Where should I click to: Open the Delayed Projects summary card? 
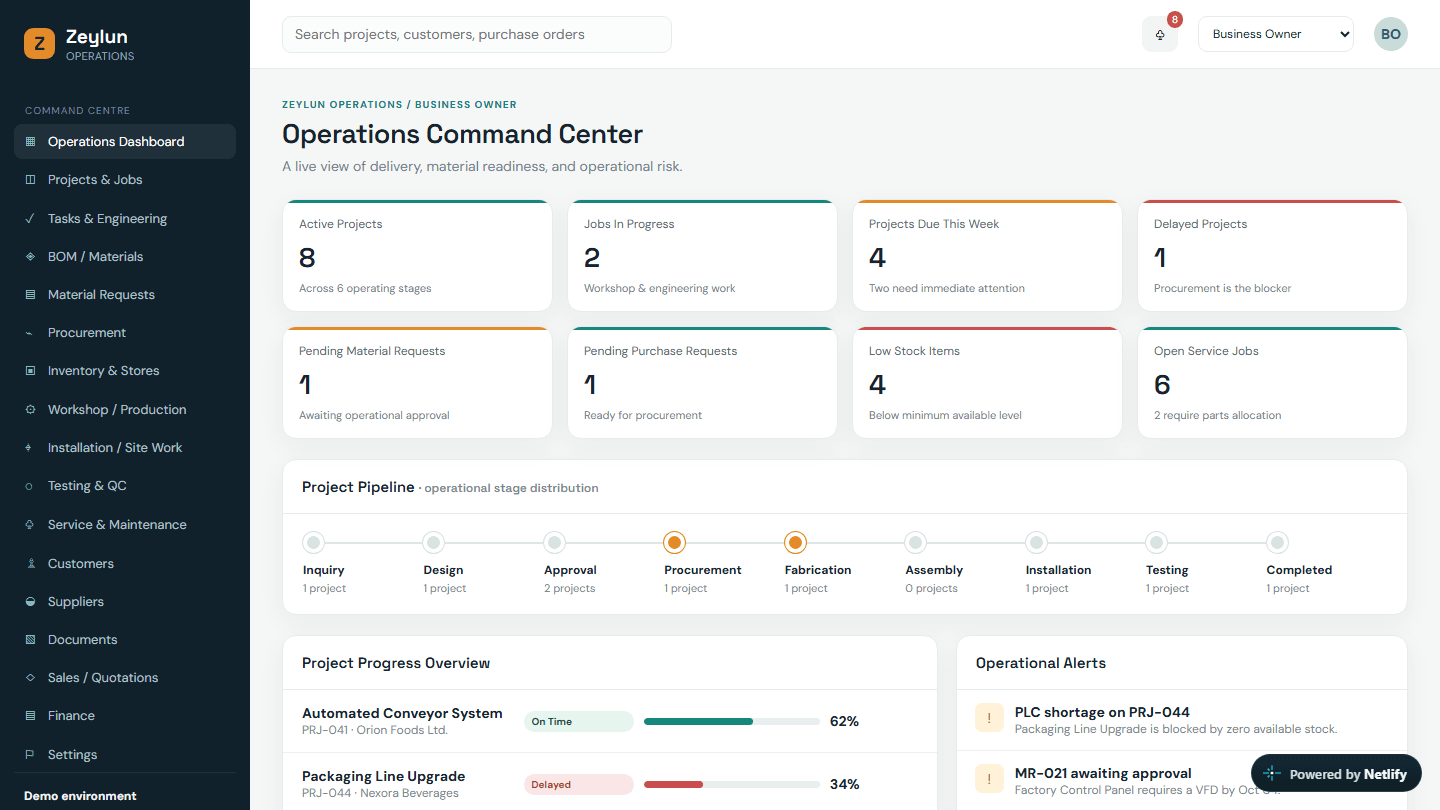pyautogui.click(x=1272, y=256)
